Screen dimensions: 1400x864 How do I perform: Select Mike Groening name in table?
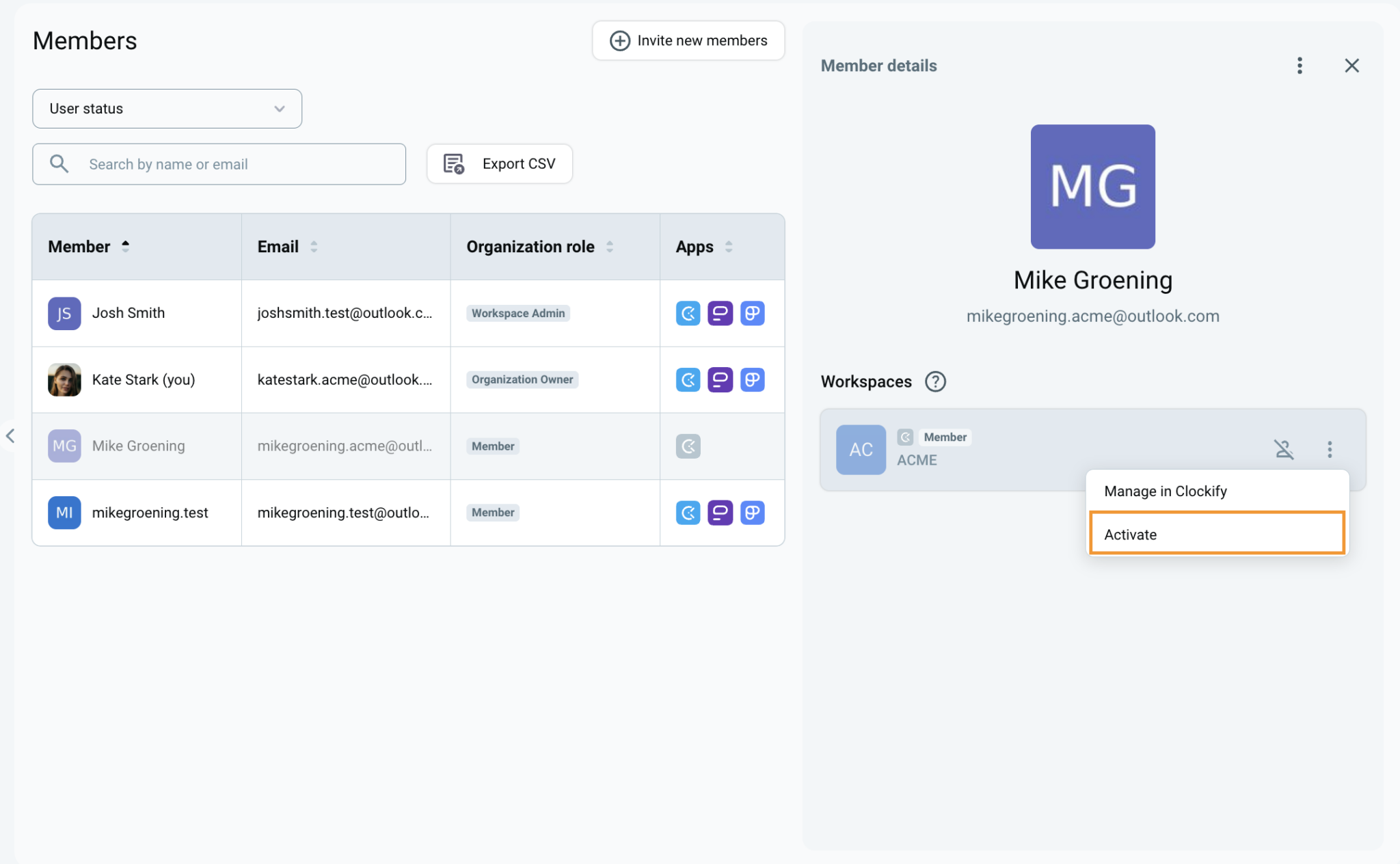[139, 446]
